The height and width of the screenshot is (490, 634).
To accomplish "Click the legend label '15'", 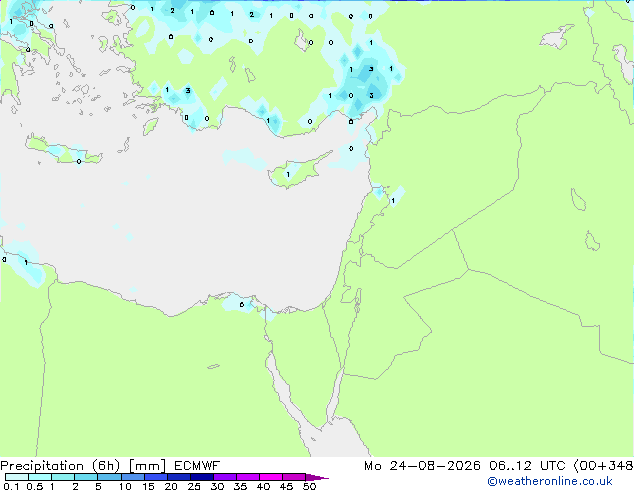I will click(x=148, y=486).
